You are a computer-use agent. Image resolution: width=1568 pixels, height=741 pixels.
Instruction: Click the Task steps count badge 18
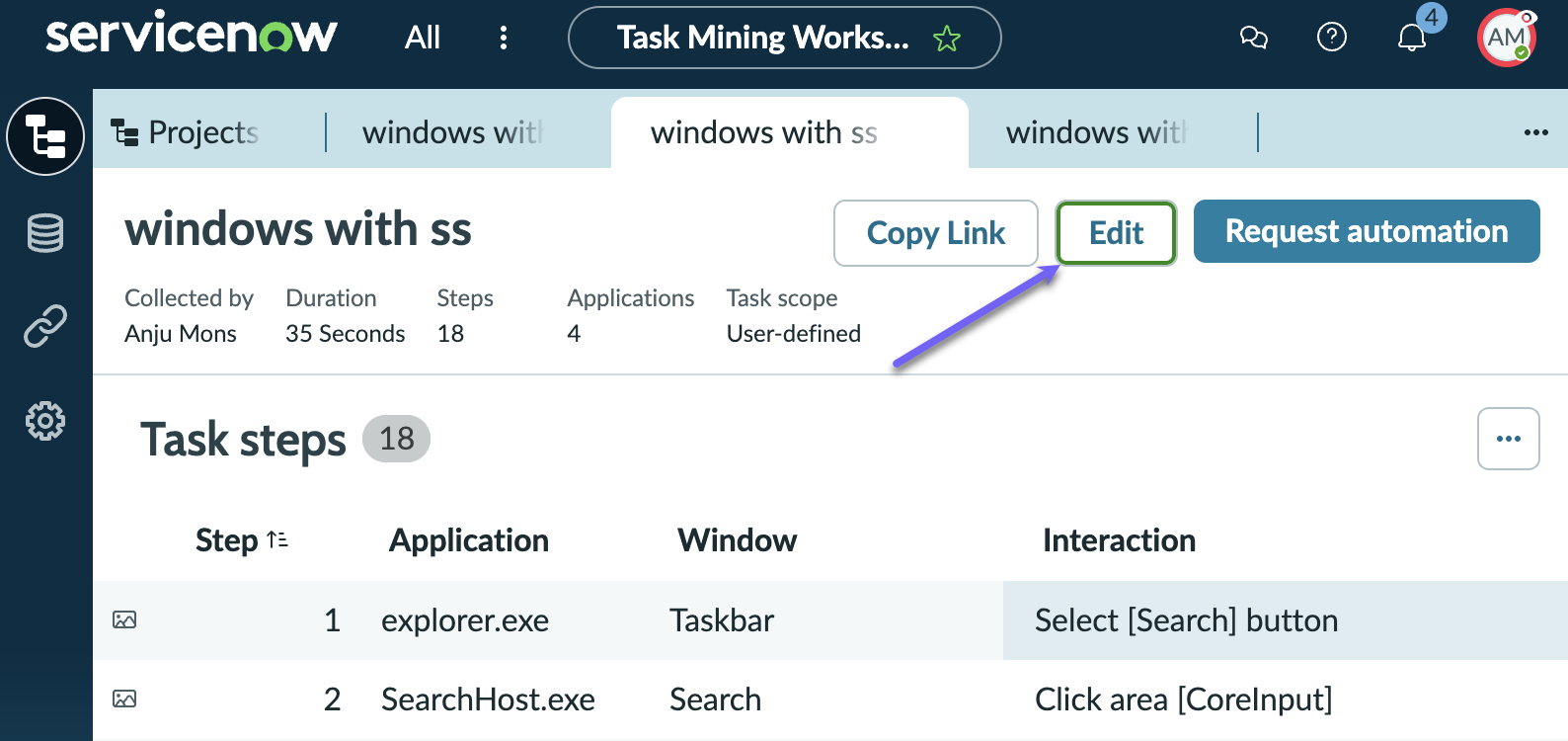[x=397, y=439]
